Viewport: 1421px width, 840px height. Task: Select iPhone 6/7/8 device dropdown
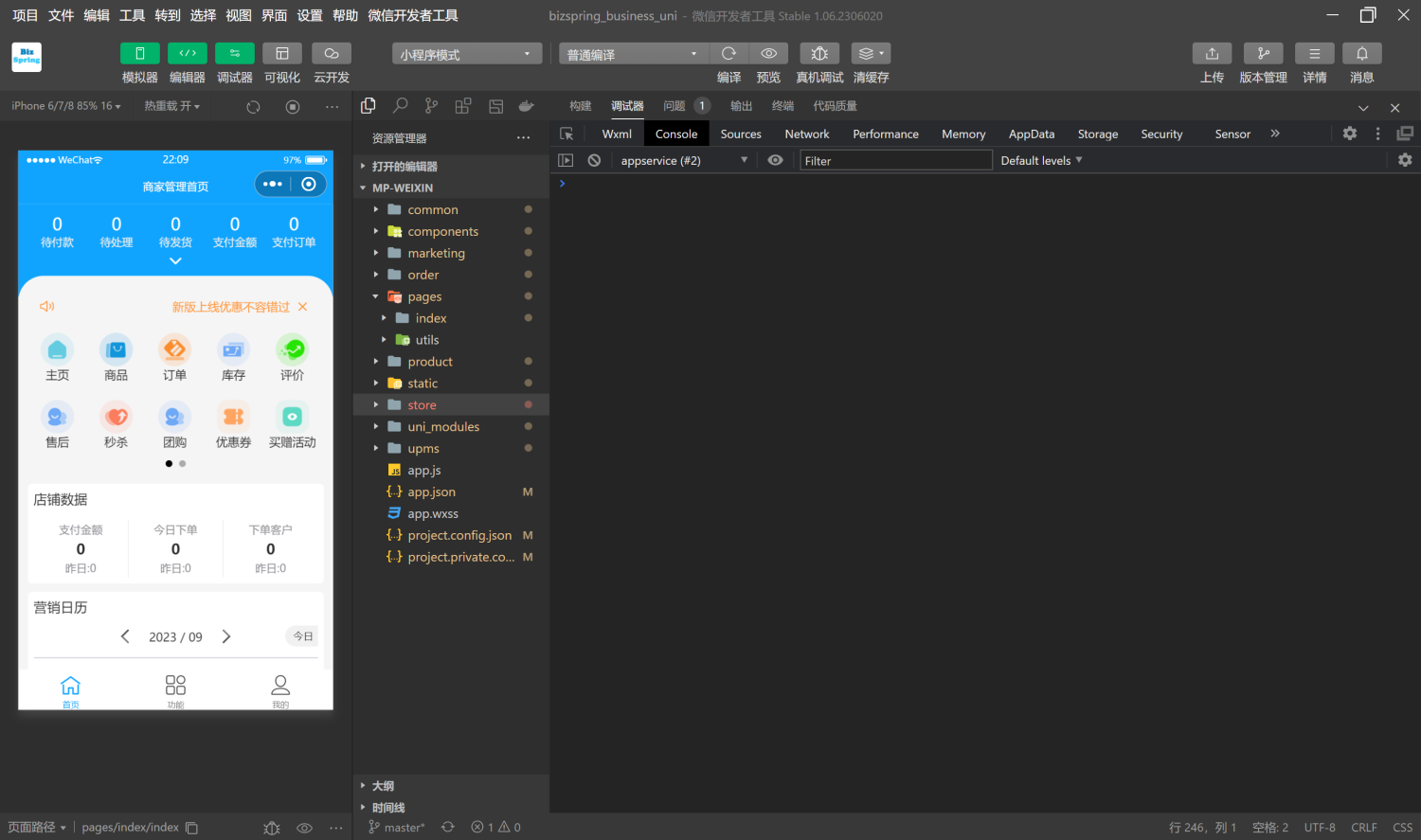pyautogui.click(x=66, y=106)
